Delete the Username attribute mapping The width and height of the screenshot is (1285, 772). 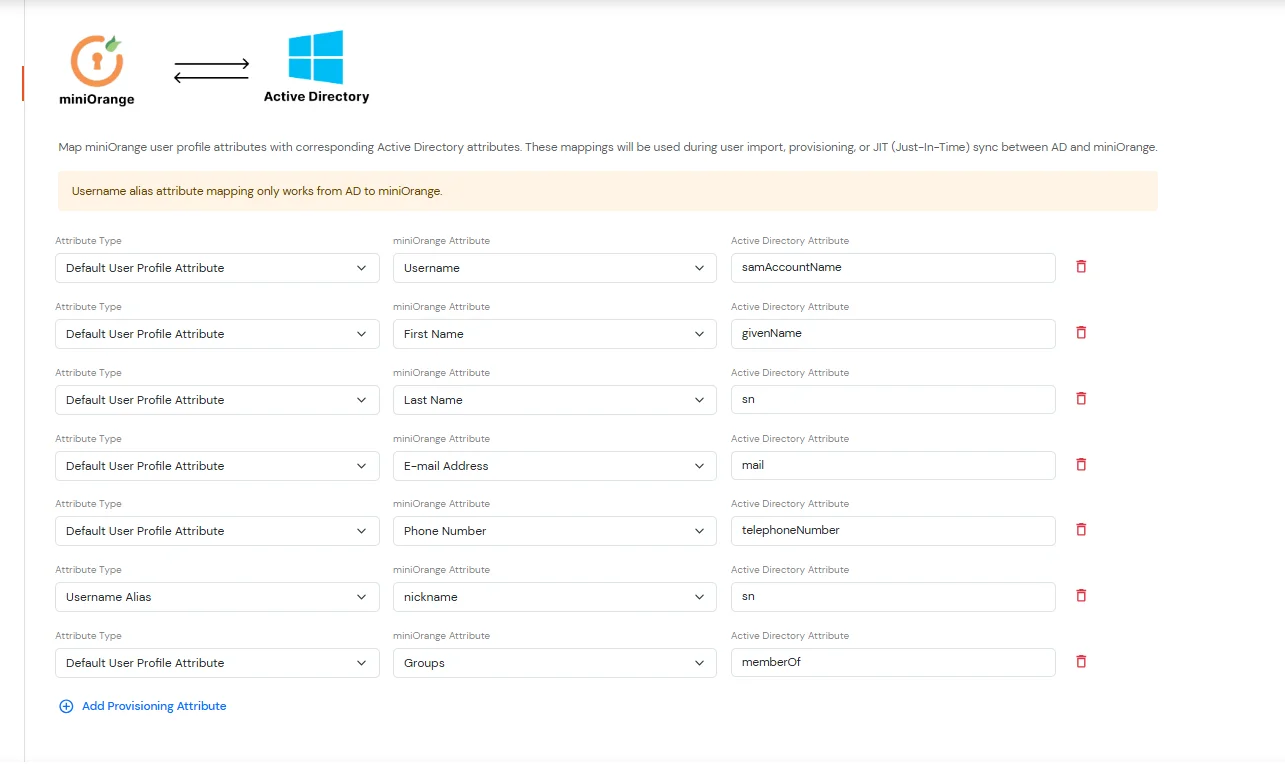[1081, 266]
